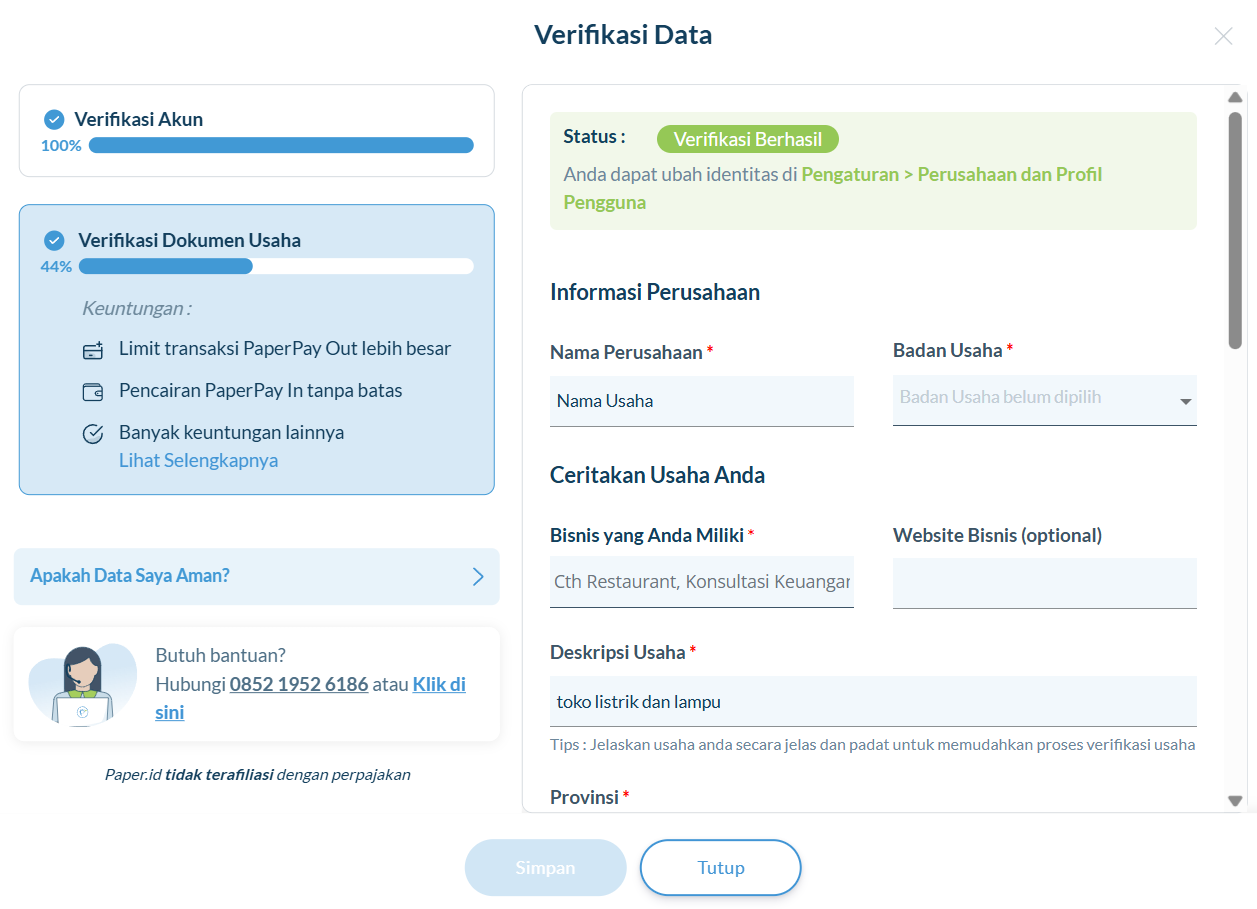
Task: Click the scroll down arrow of form scrollbar
Action: click(1235, 800)
